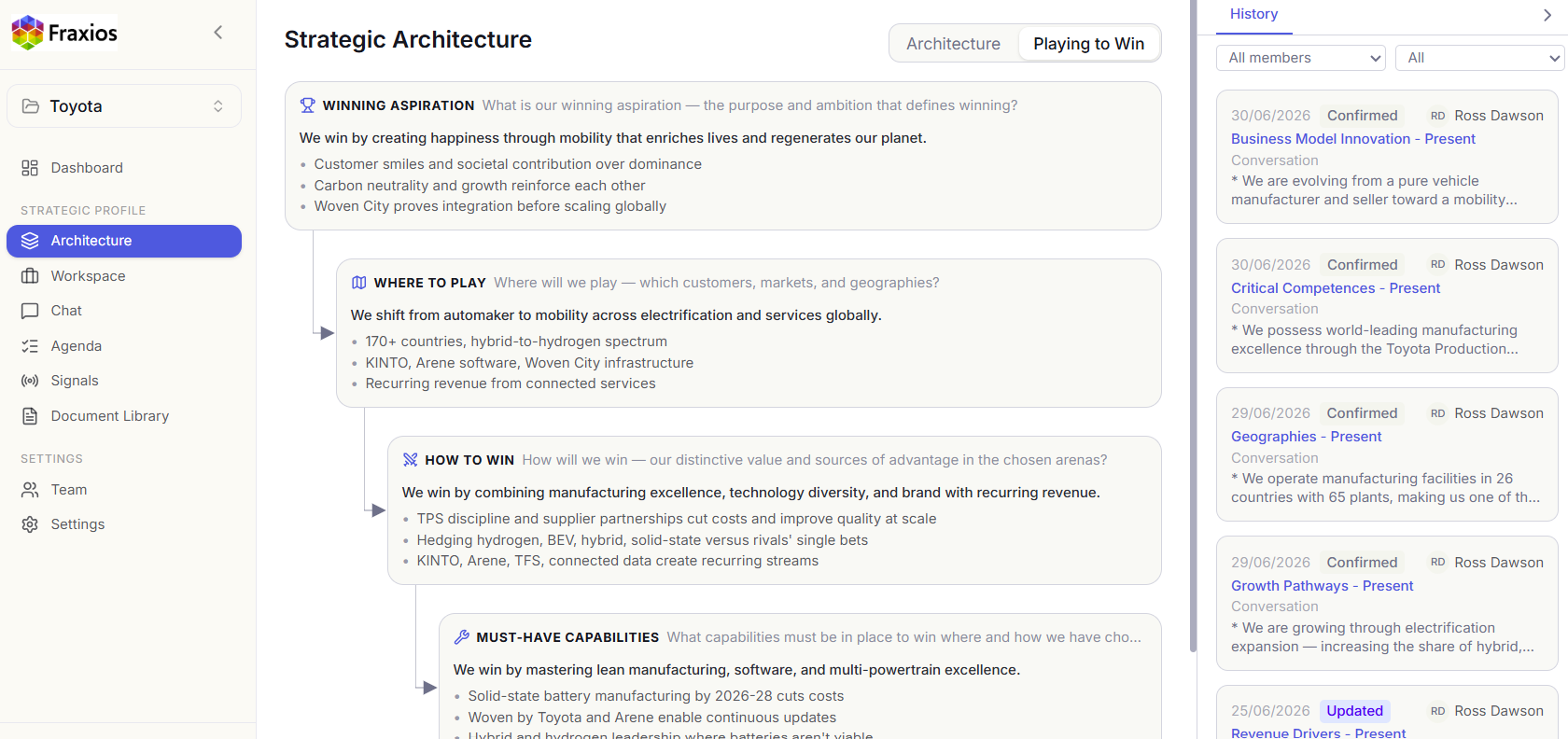
Task: Open Document Library from the sidebar
Action: (124, 416)
